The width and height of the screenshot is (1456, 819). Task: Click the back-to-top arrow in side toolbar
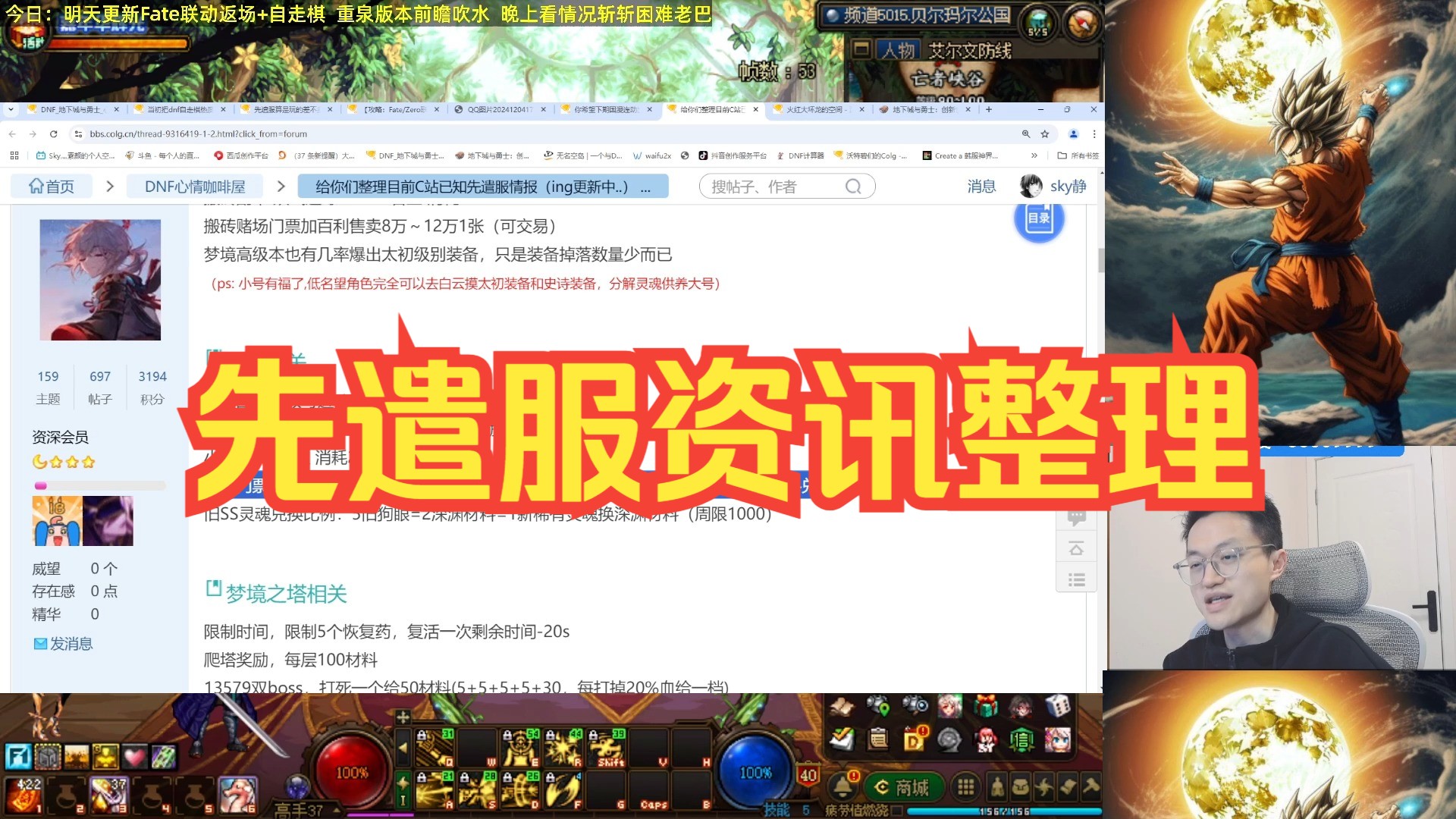pos(1076,549)
